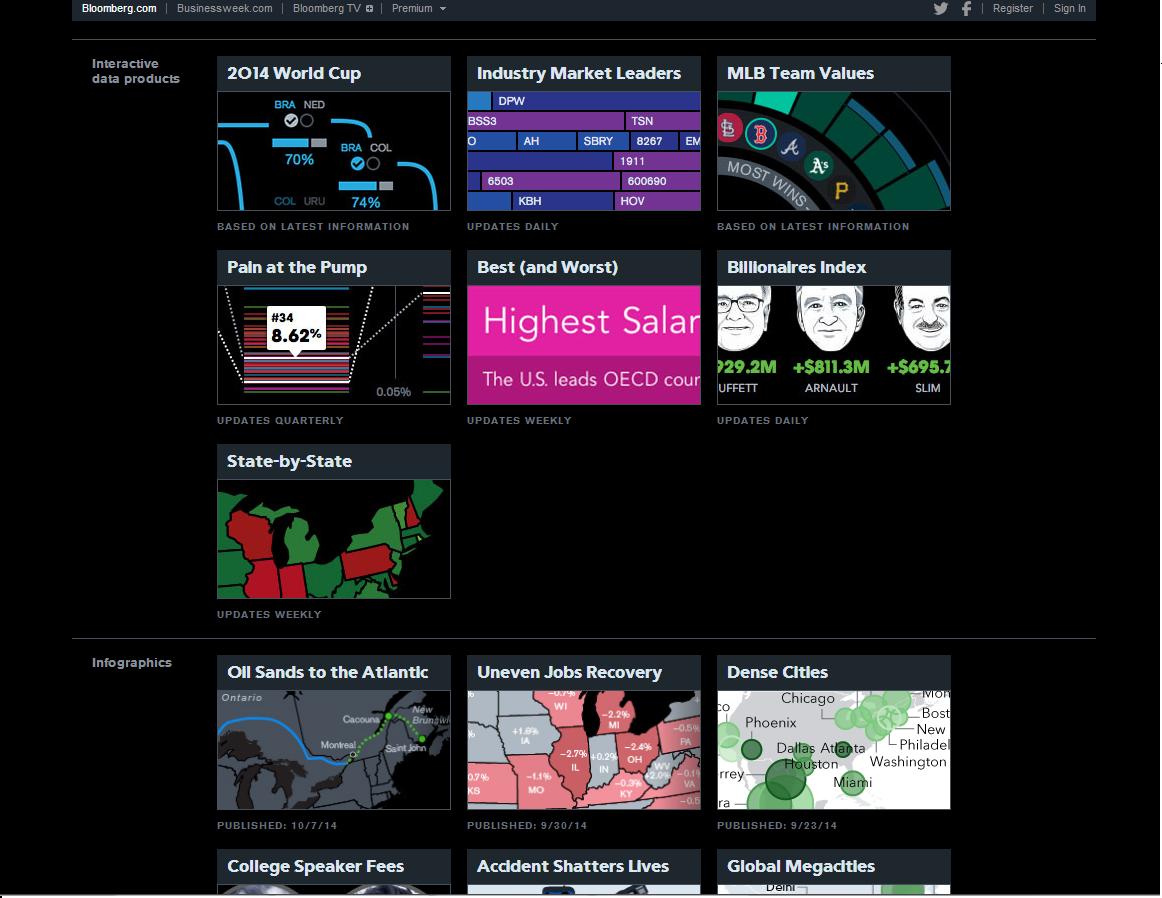Click the Red Sox logo in MLB Team Values

(760, 134)
